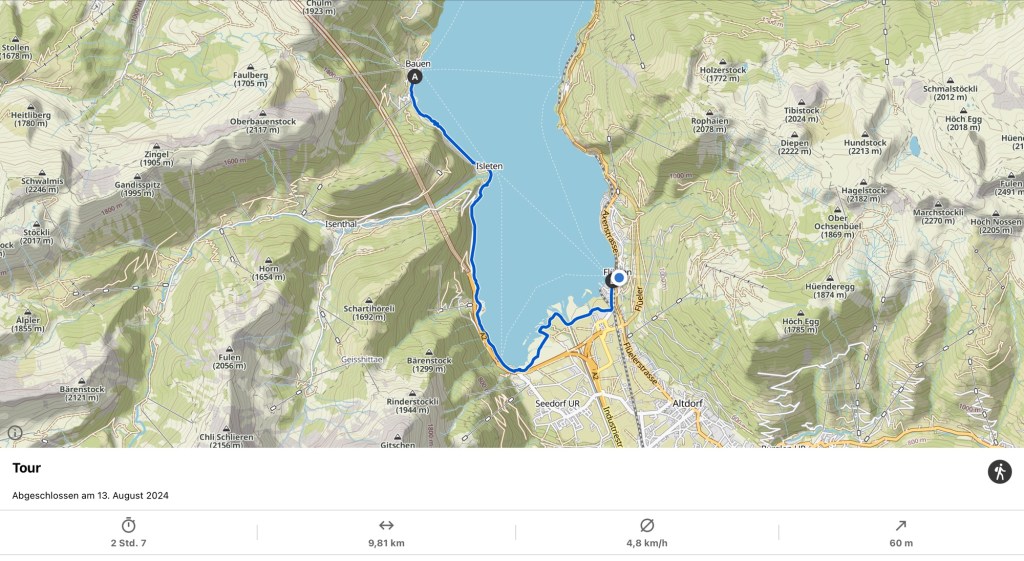This screenshot has height=561, width=1024.
Task: Click the start marker A at Bauen
Action: [415, 77]
